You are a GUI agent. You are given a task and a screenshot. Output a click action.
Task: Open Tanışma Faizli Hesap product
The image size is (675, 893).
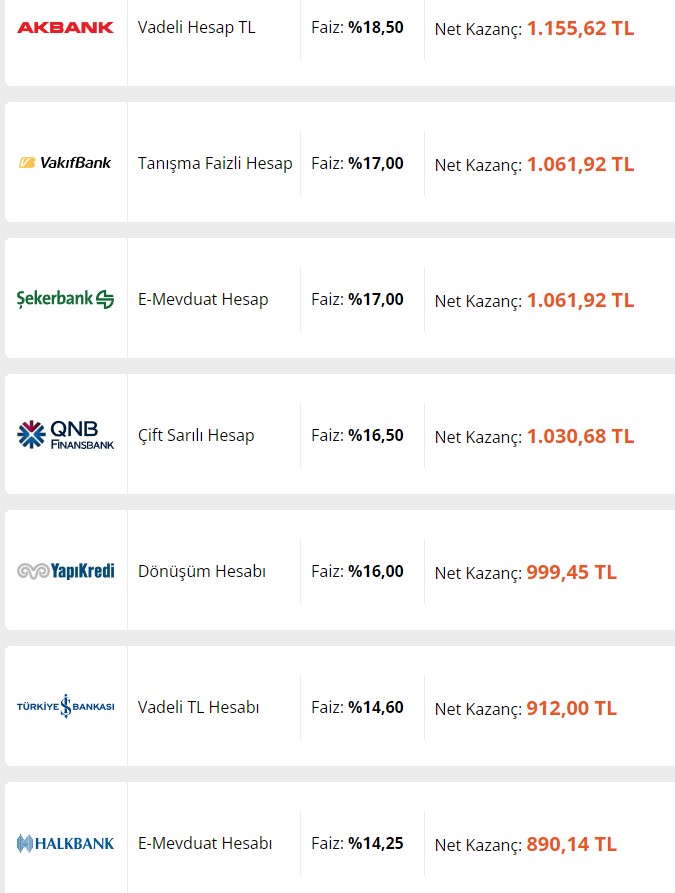pyautogui.click(x=215, y=163)
